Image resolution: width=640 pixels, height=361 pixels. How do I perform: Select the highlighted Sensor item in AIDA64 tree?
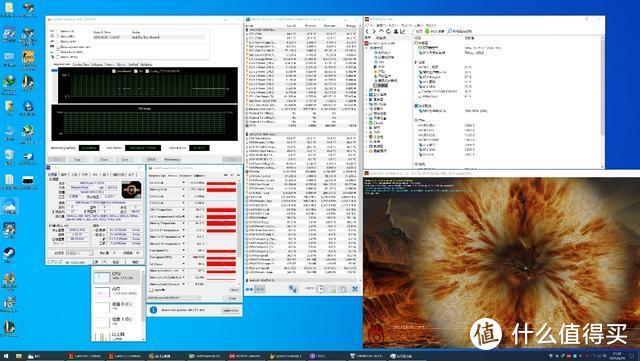pyautogui.click(x=381, y=85)
